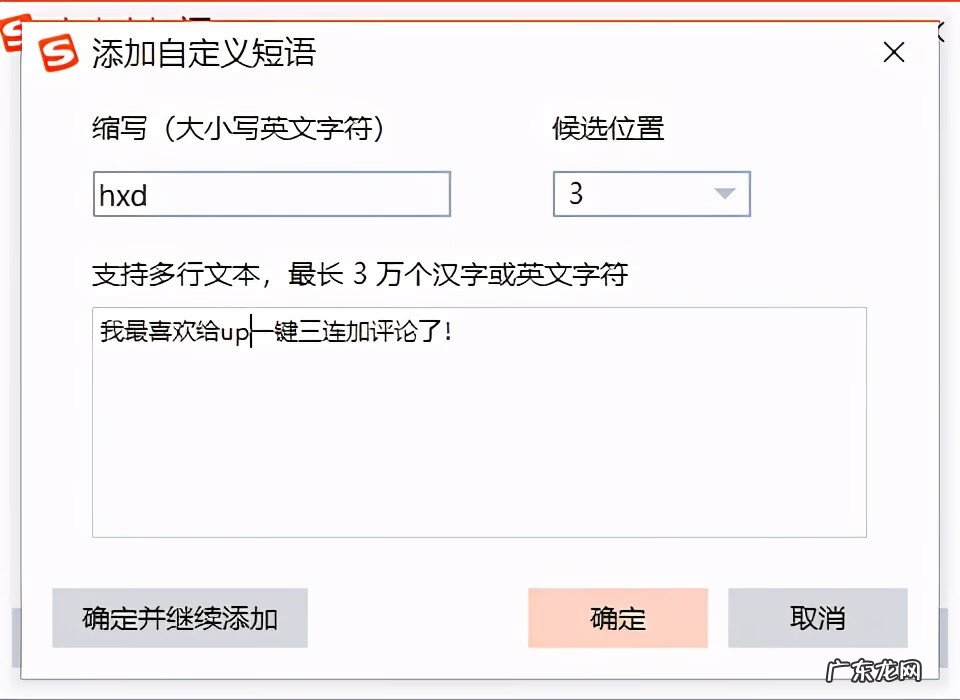This screenshot has height=700, width=960.
Task: Click the abbreviation field containing hxd
Action: click(x=271, y=194)
